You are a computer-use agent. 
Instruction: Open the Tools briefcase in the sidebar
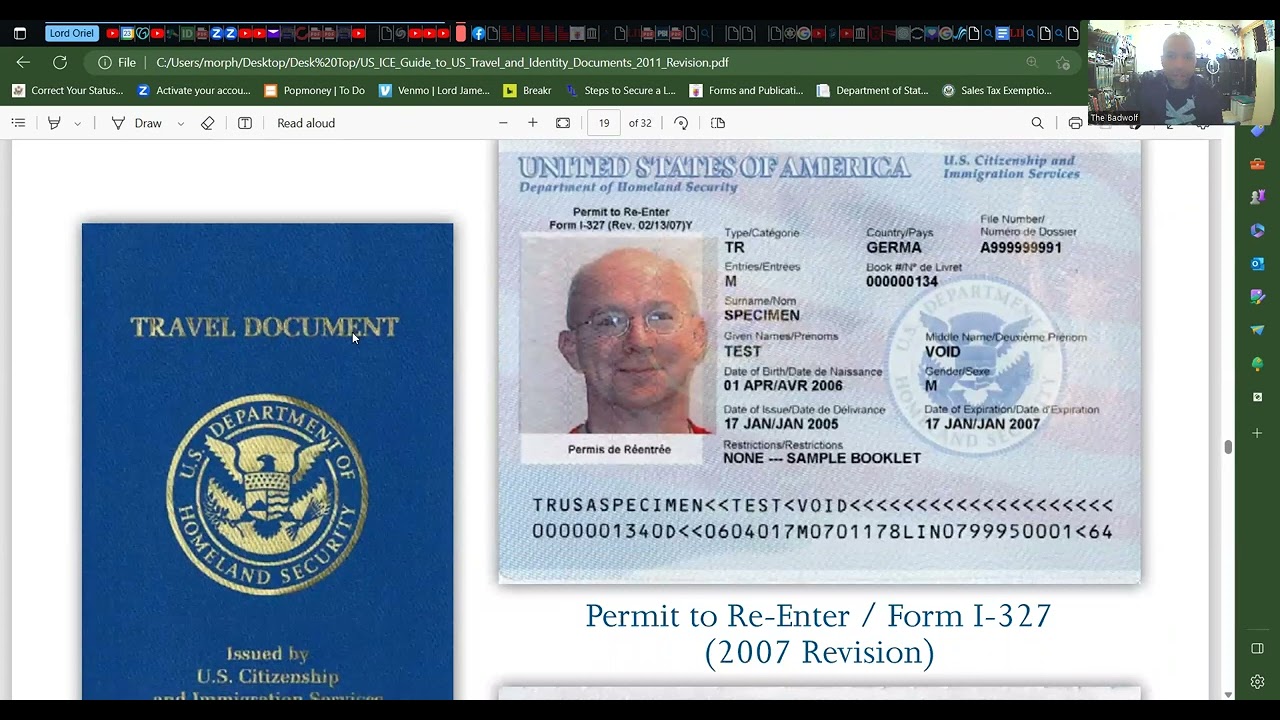click(1257, 164)
